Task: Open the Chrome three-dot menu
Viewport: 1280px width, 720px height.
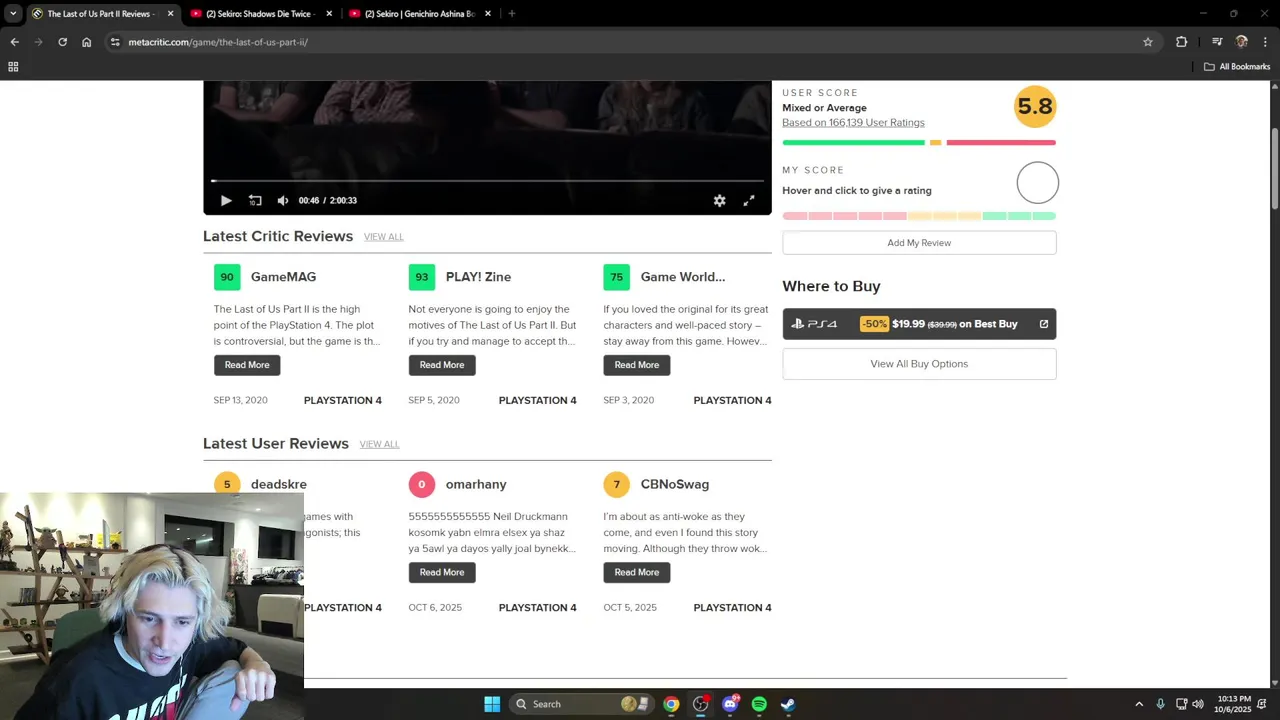Action: click(1266, 42)
